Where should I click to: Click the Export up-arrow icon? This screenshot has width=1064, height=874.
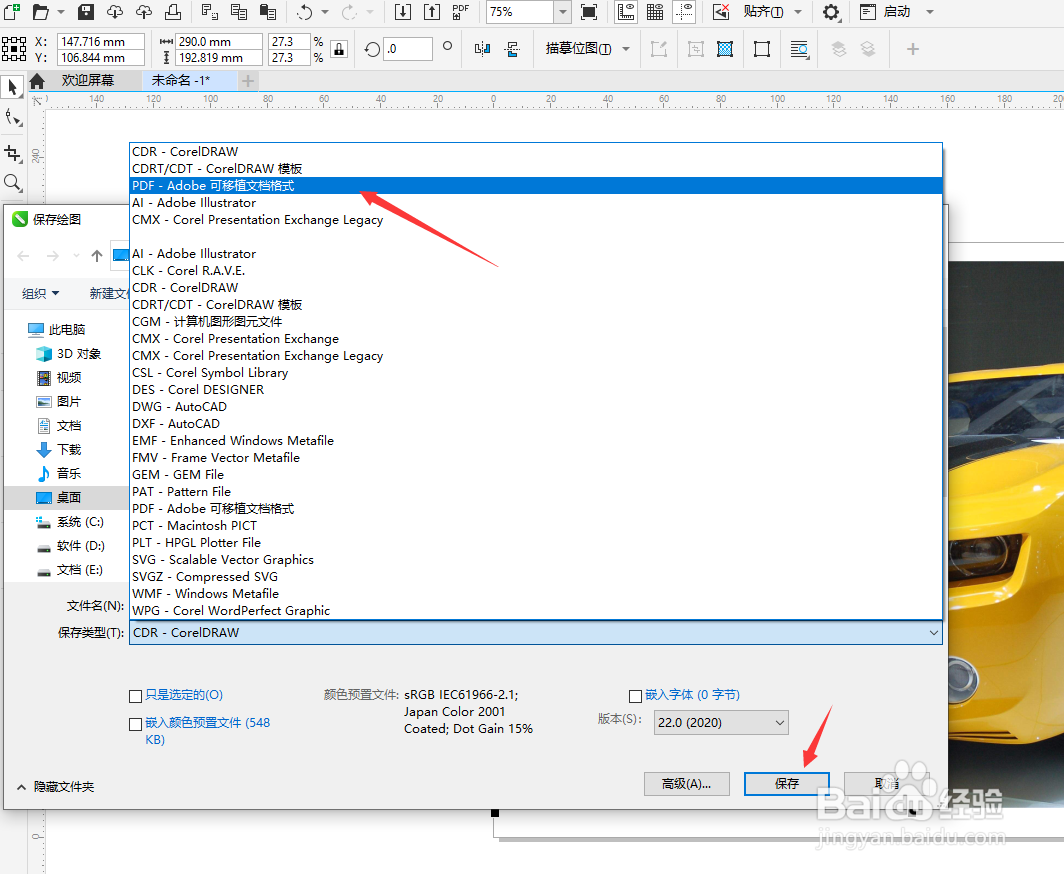pos(432,12)
